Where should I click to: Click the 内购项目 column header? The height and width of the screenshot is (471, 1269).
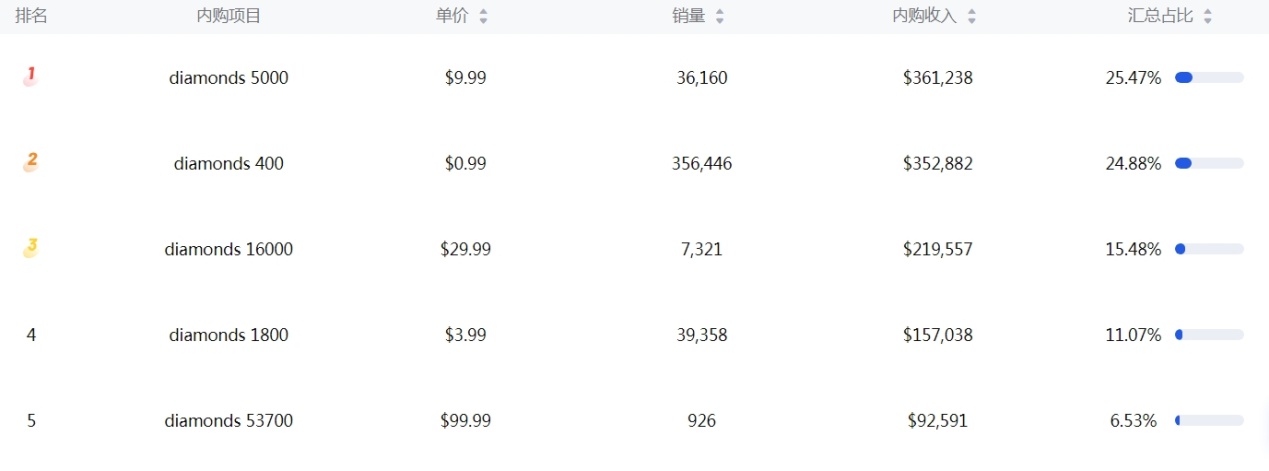pyautogui.click(x=229, y=16)
